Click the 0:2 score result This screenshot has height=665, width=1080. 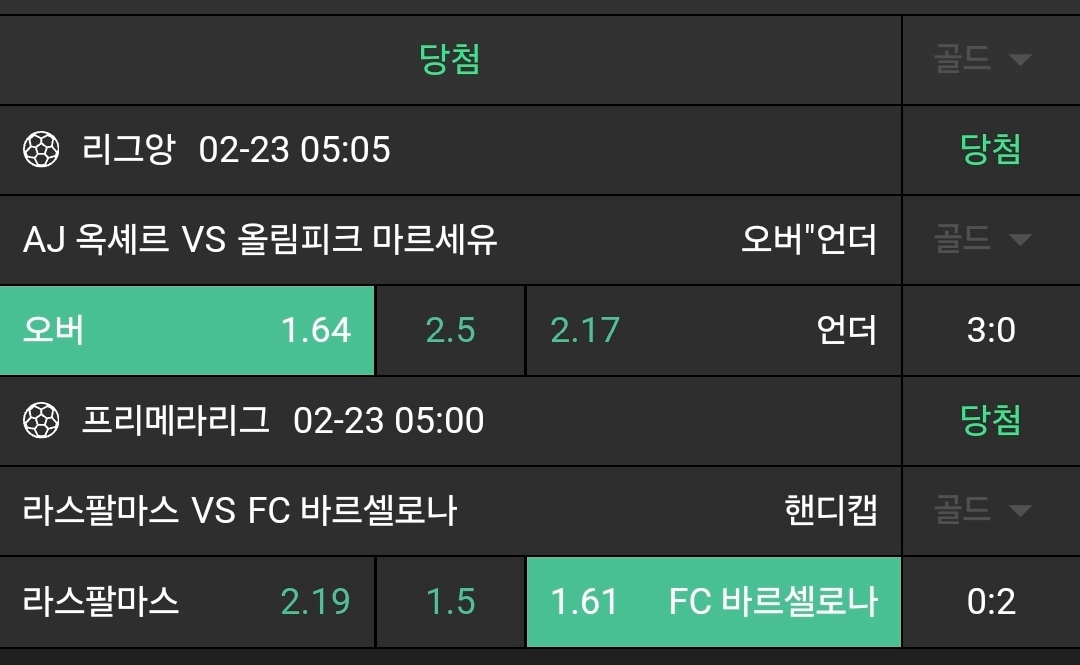990,601
